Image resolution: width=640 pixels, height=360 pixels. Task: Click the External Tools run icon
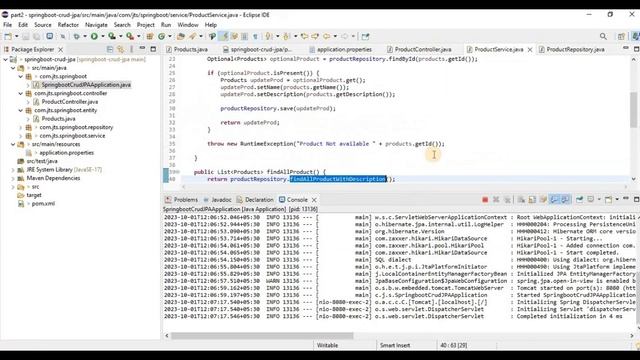point(130,36)
